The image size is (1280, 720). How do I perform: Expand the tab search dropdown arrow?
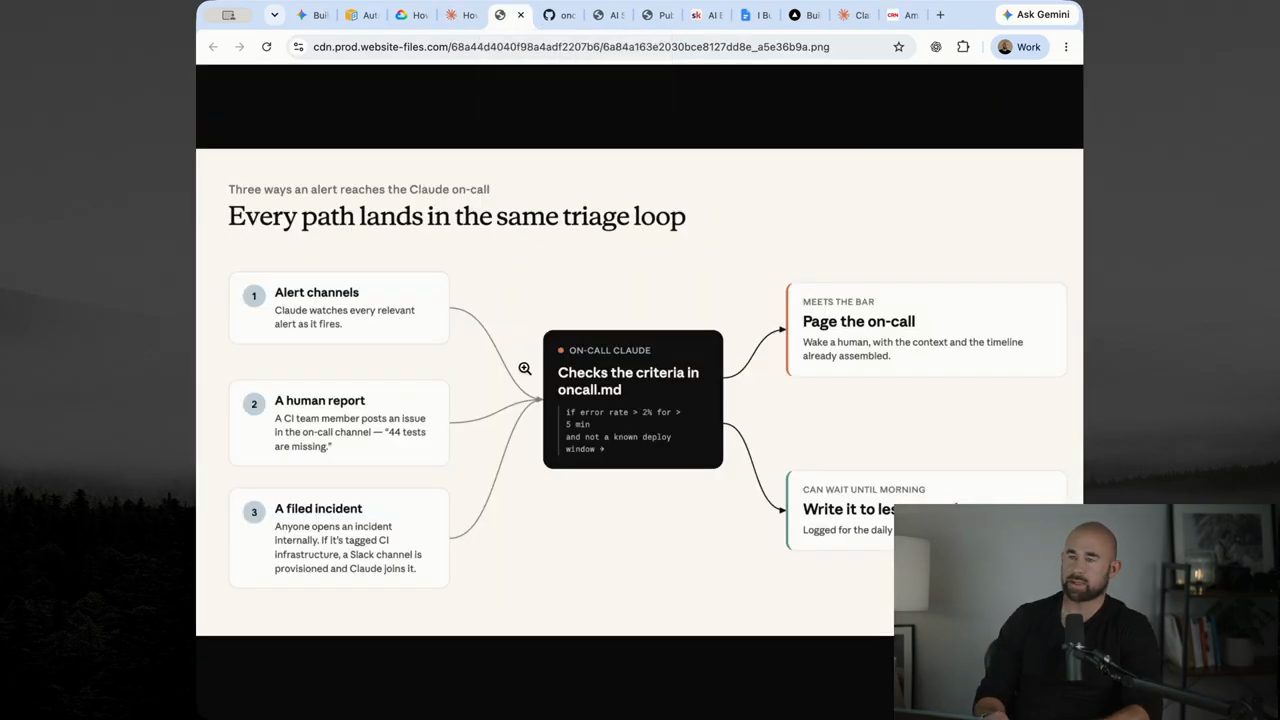pyautogui.click(x=274, y=15)
